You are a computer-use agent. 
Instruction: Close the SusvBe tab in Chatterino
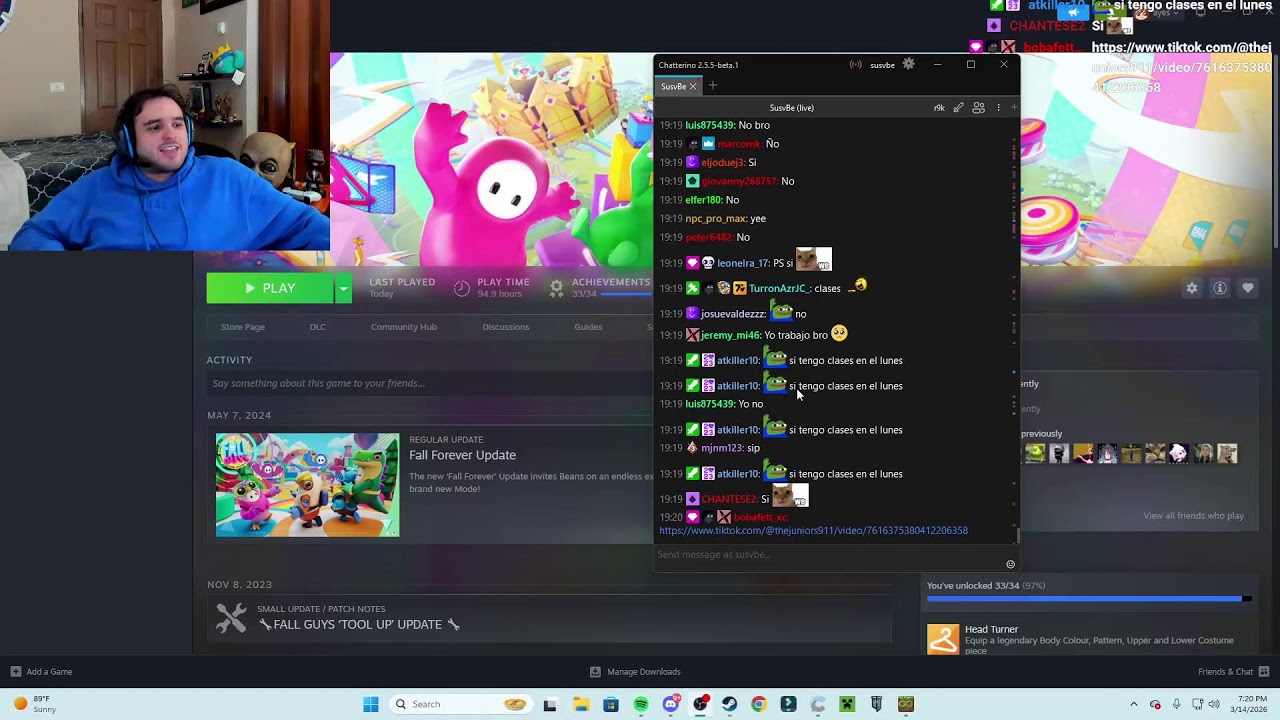(692, 87)
